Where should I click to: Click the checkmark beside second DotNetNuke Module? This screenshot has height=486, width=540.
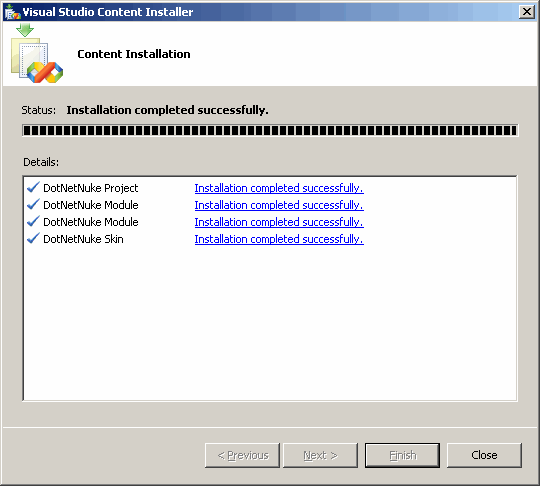coord(33,221)
